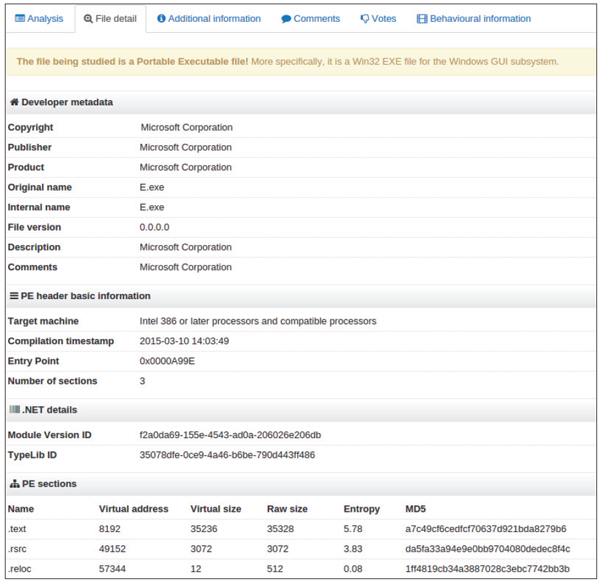Select the File version value 0.0.0.0
This screenshot has width=600, height=582.
pos(154,227)
